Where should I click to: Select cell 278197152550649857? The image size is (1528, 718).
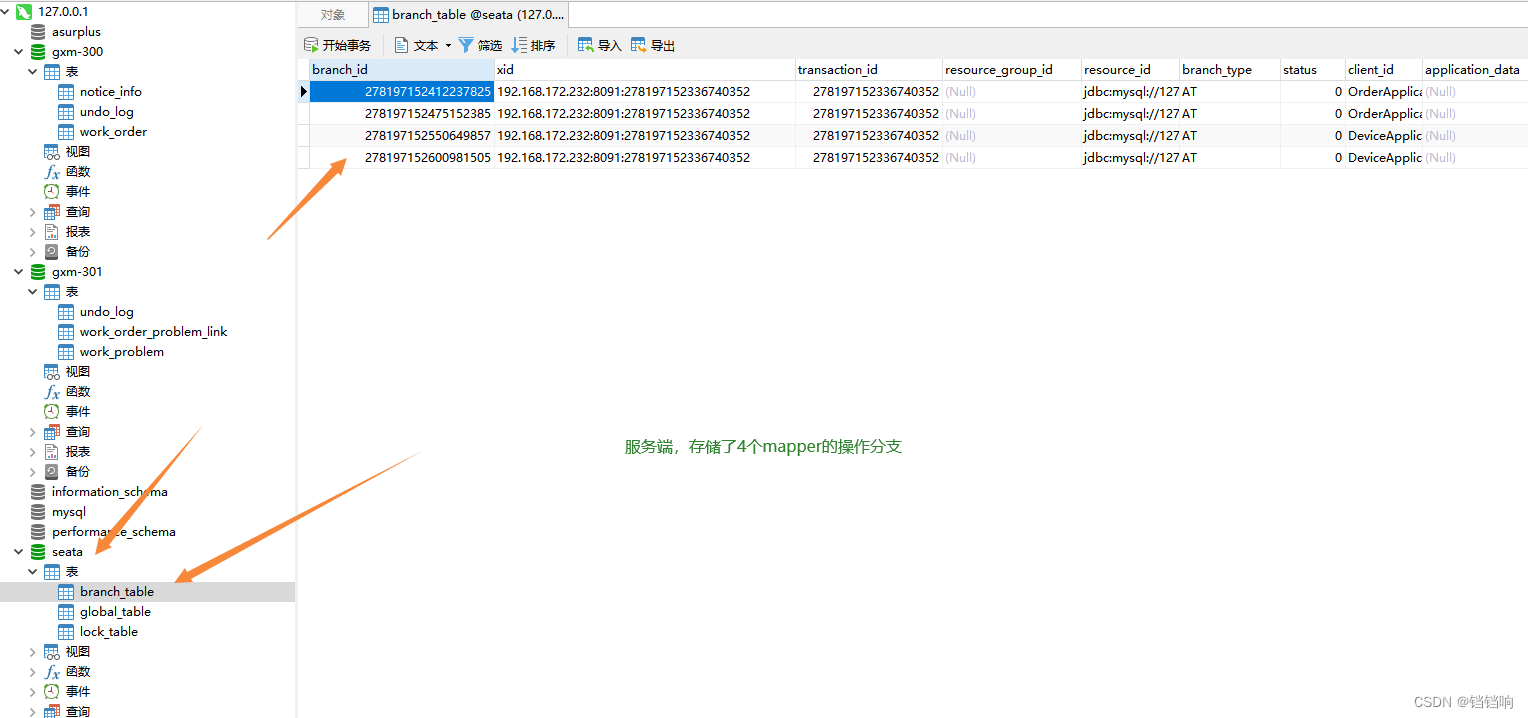[401, 136]
